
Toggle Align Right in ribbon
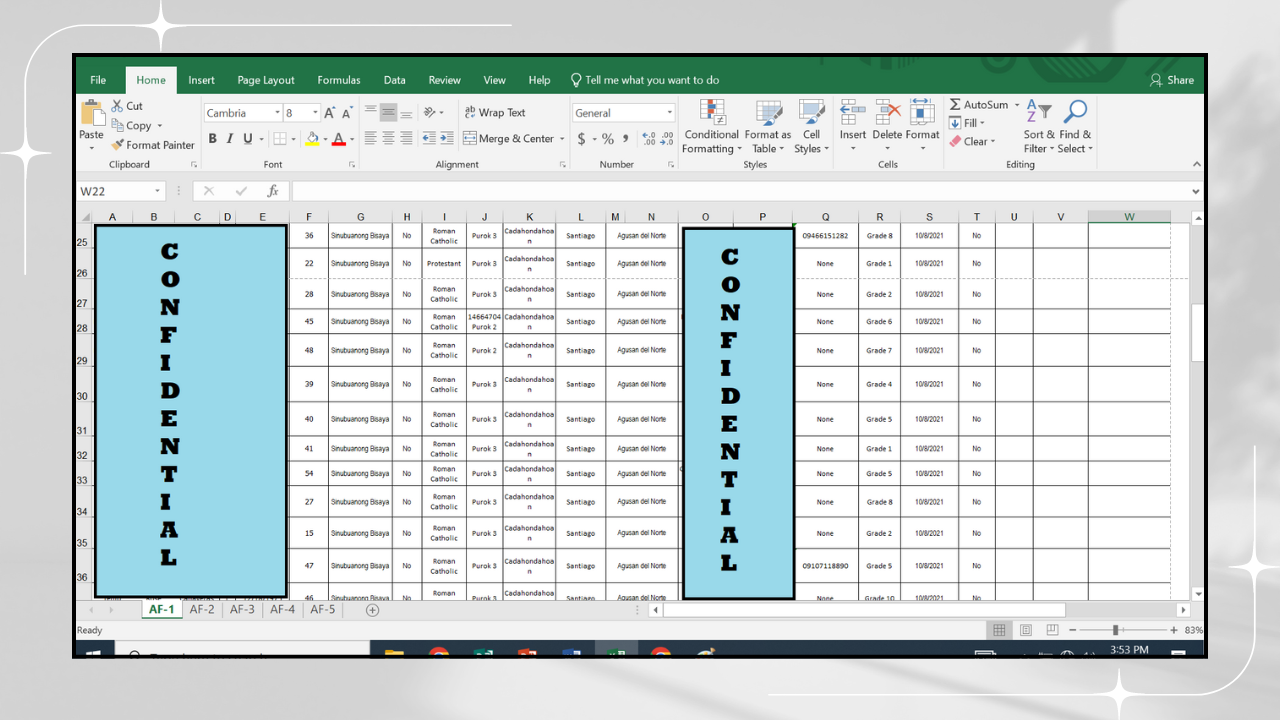406,138
